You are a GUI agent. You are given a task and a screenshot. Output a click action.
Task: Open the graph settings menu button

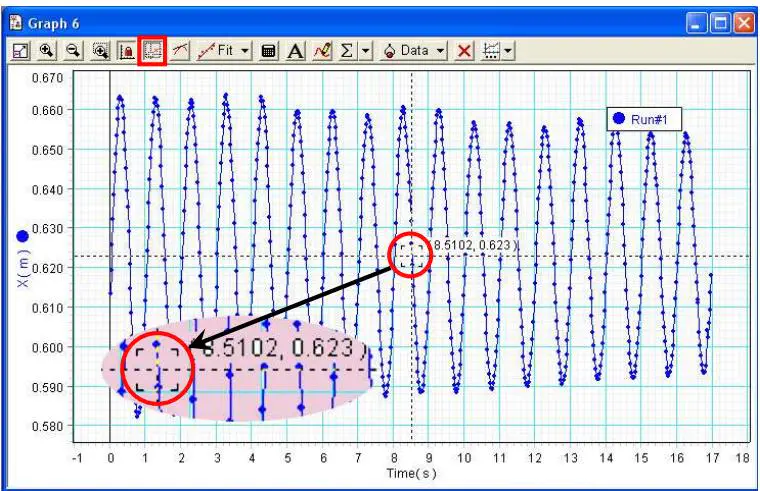[496, 48]
